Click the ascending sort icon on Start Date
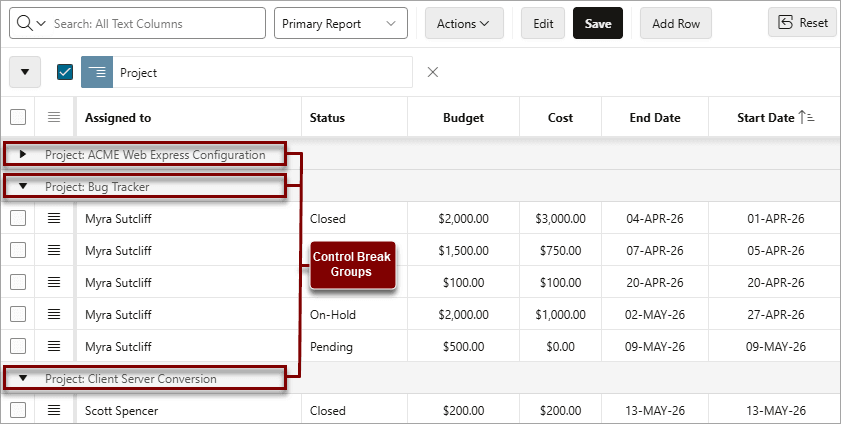 (x=806, y=117)
